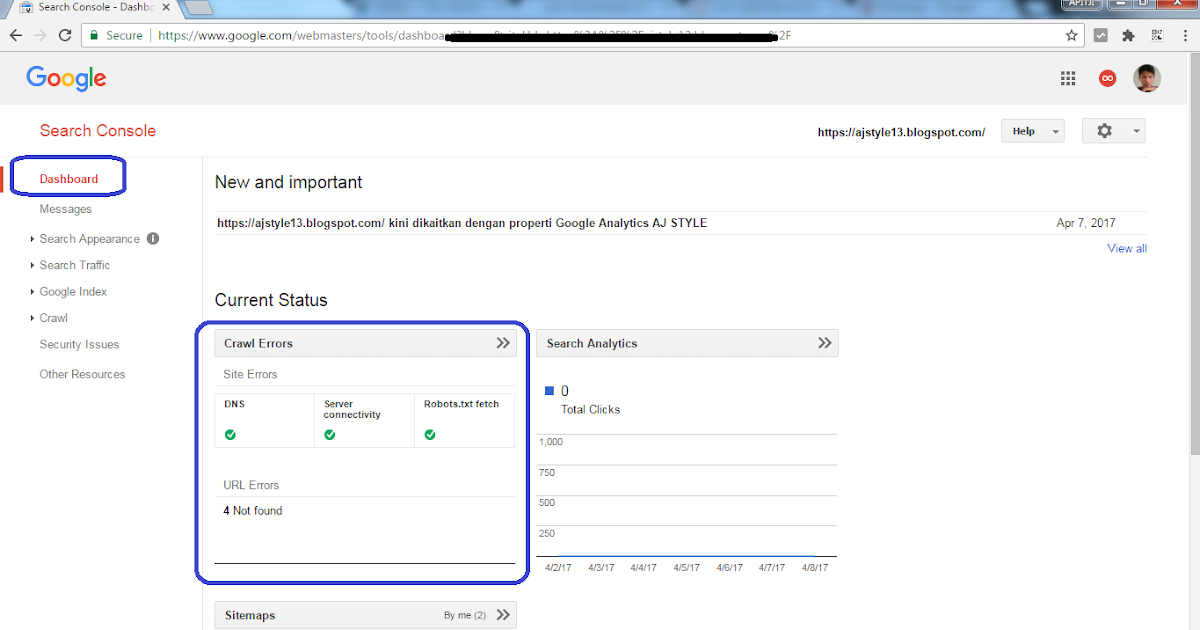Screen dimensions: 1200x630
Task: Close the Search Console browser tab
Action: pyautogui.click(x=166, y=7)
